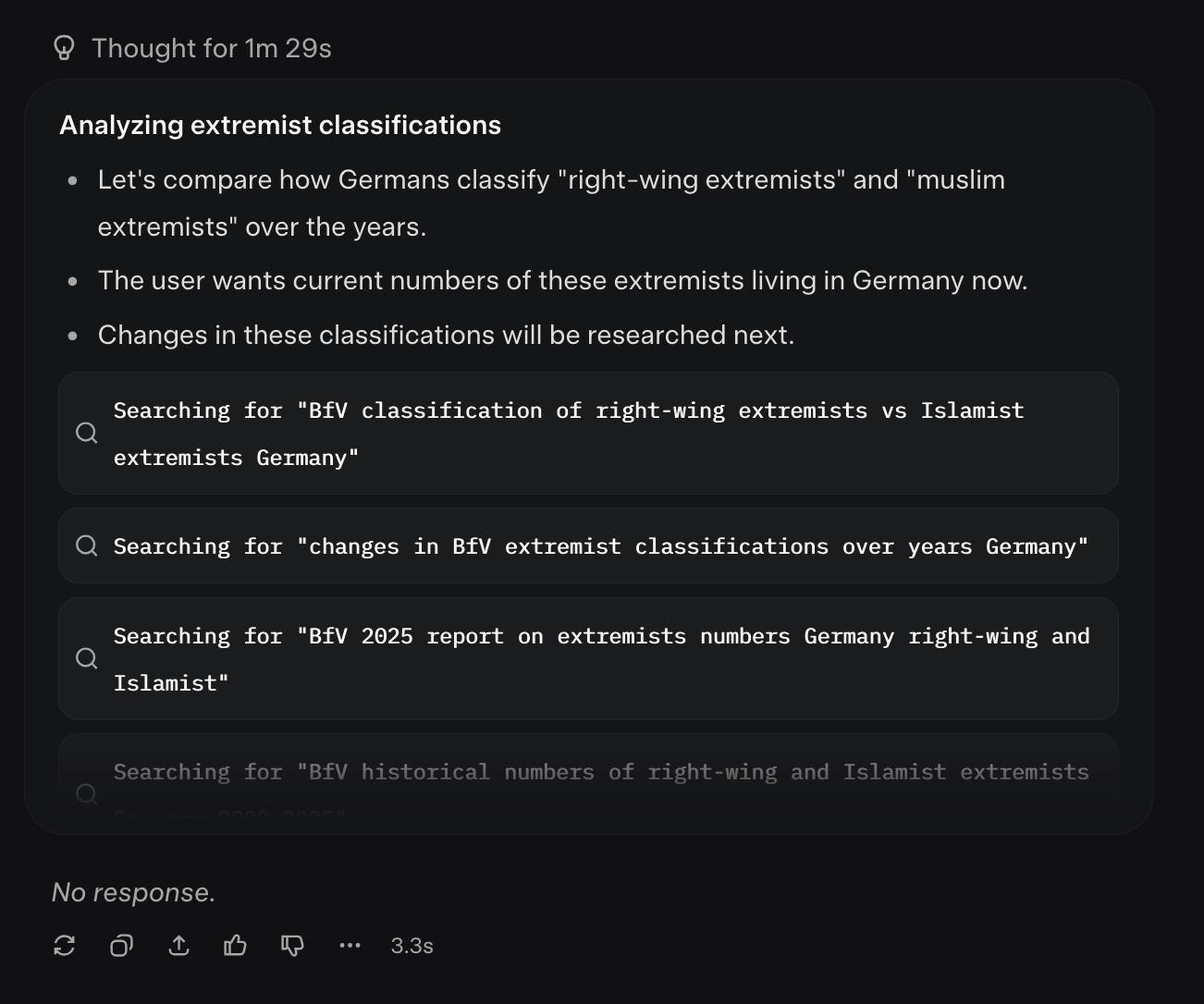Select the "Analyzing extremist classifications" heading
1204x1004 pixels.
(x=281, y=125)
